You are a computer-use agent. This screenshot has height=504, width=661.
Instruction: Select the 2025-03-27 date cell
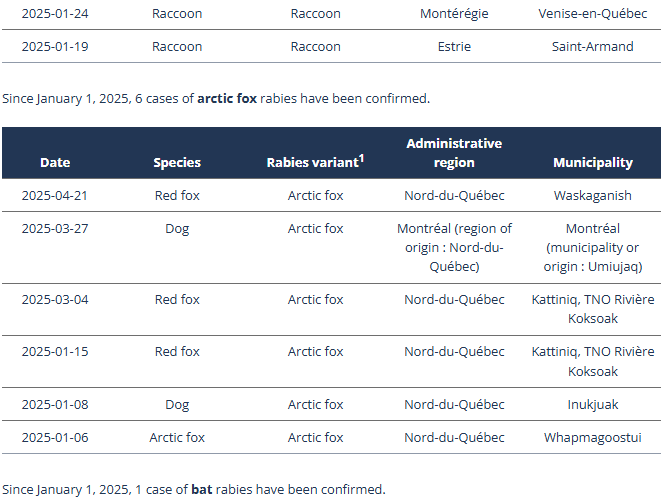[x=55, y=228]
